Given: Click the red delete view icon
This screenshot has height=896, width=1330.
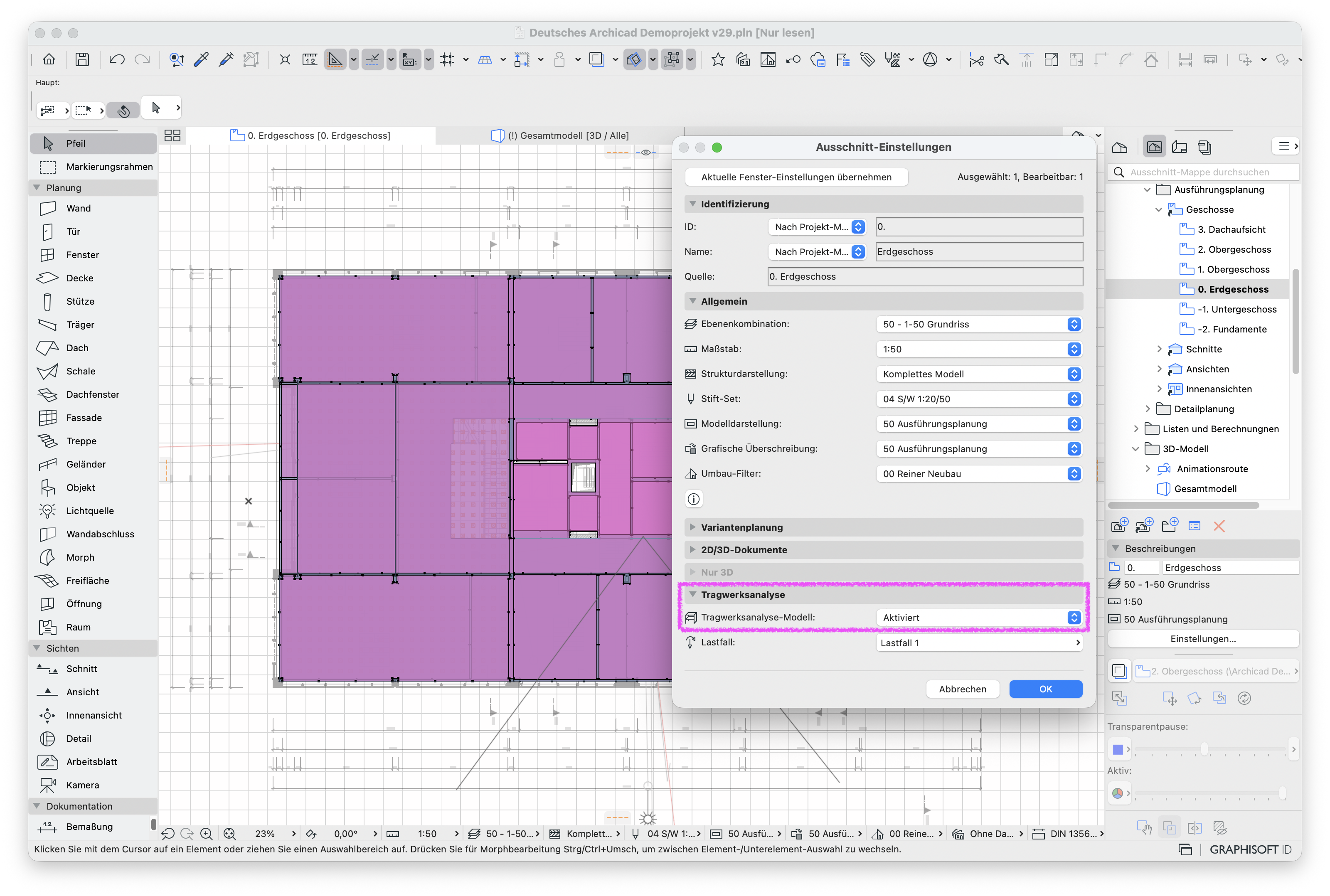Looking at the screenshot, I should 1219,526.
